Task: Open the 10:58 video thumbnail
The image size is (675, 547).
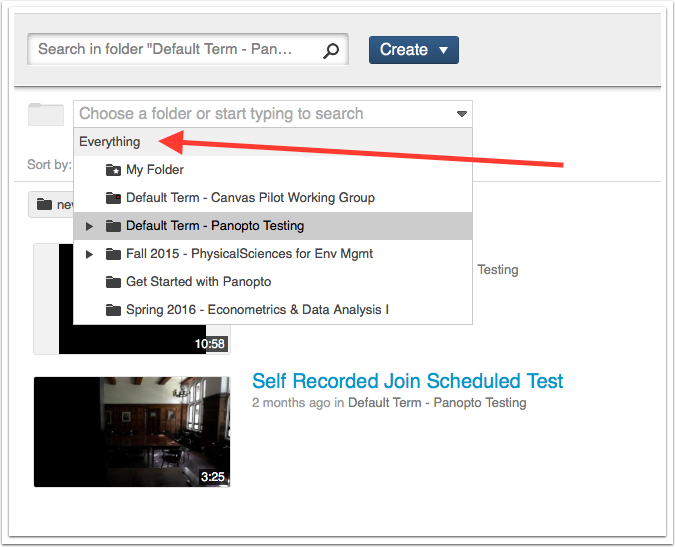Action: (132, 340)
